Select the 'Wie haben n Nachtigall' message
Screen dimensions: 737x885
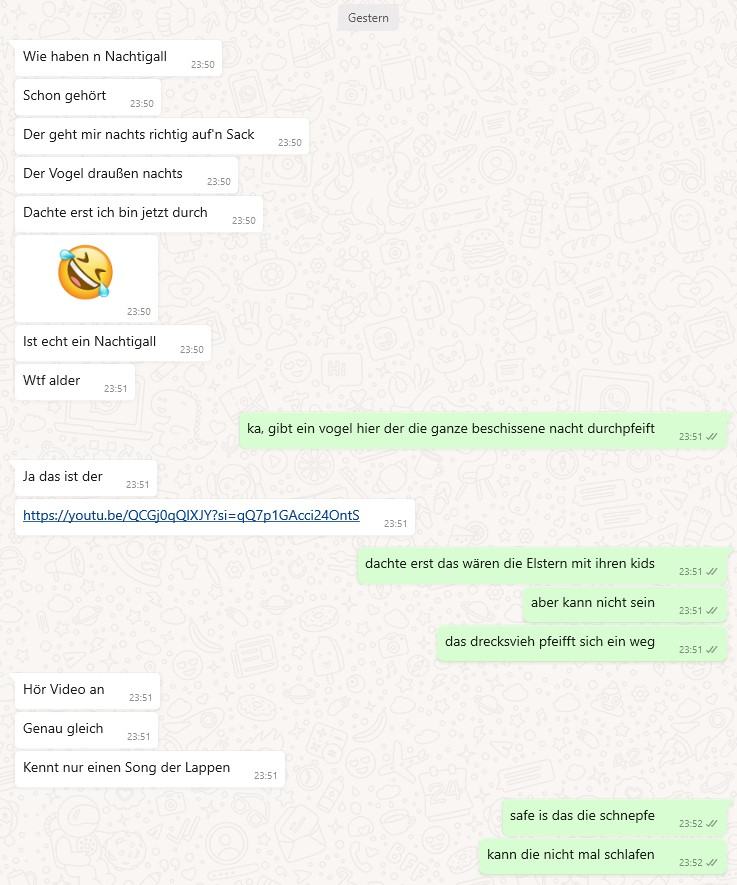pos(118,58)
